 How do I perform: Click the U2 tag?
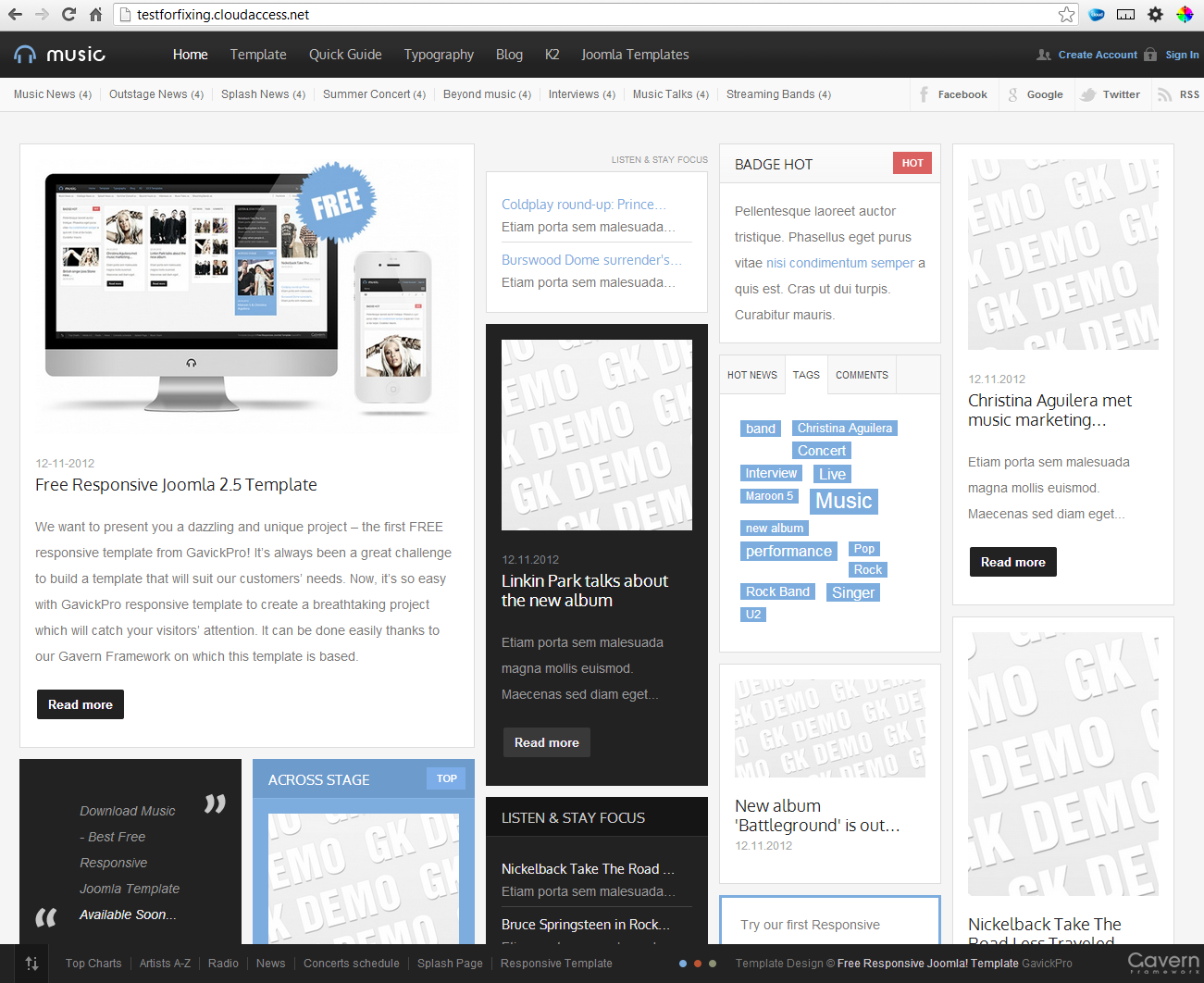tap(753, 615)
